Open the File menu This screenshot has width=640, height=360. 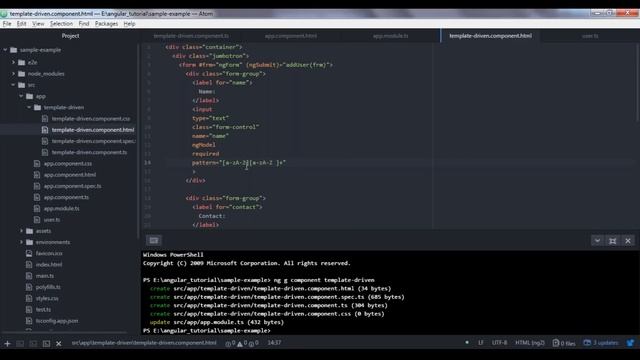[7, 24]
